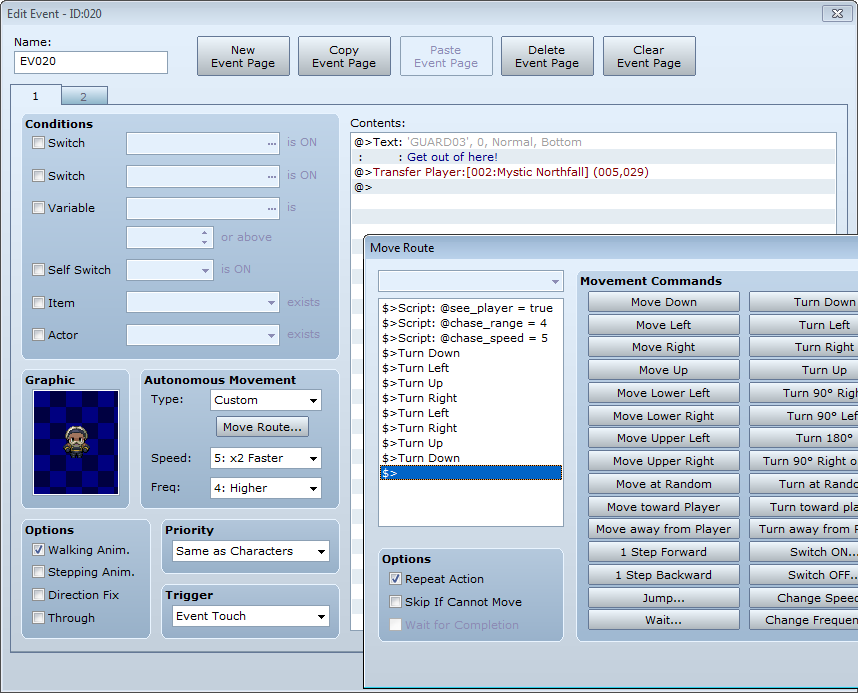Open the Autonomous Movement Type dropdown
This screenshot has height=693, width=858.
[x=266, y=400]
